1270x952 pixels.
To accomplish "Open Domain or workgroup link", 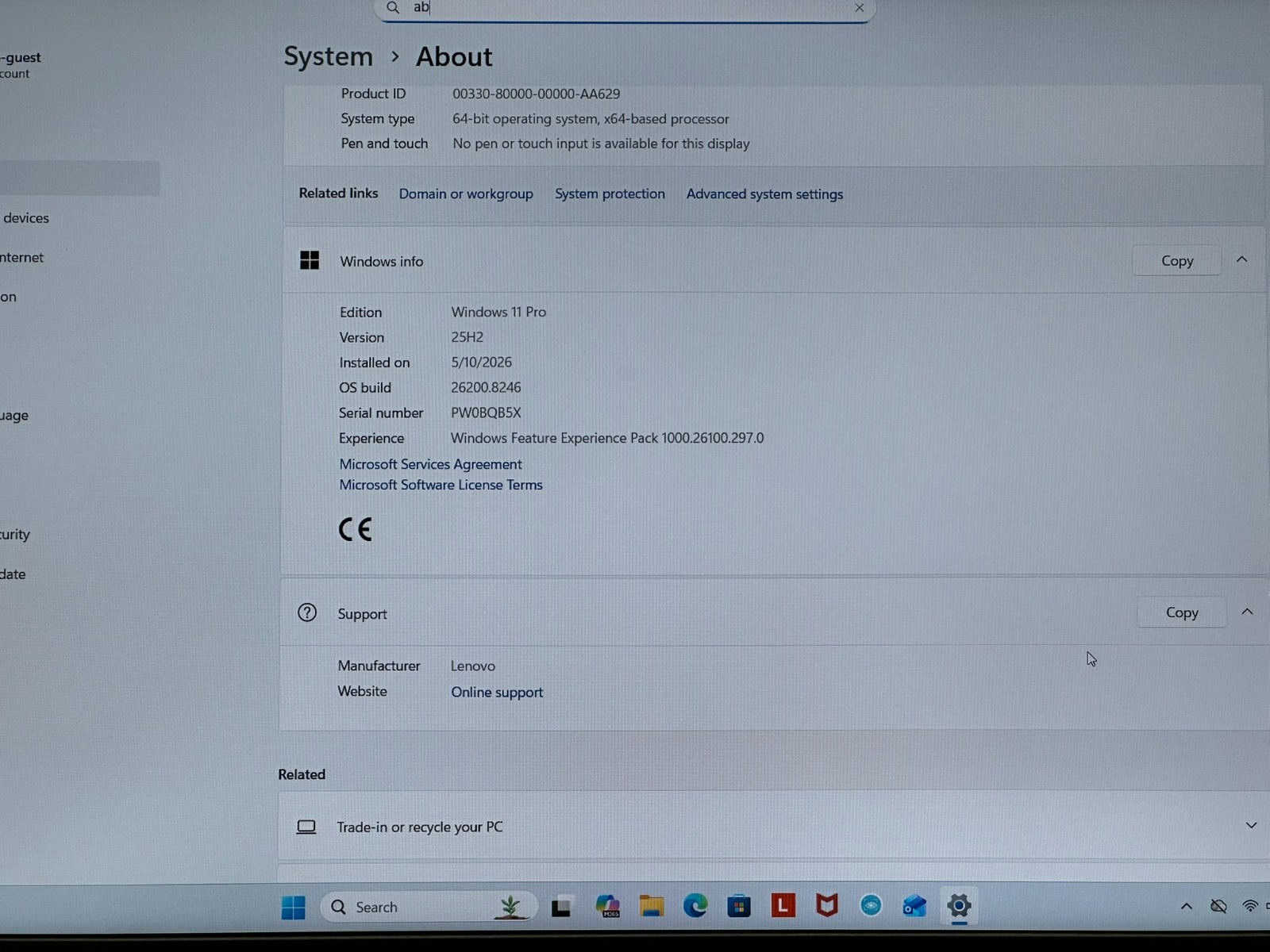I will pyautogui.click(x=466, y=194).
